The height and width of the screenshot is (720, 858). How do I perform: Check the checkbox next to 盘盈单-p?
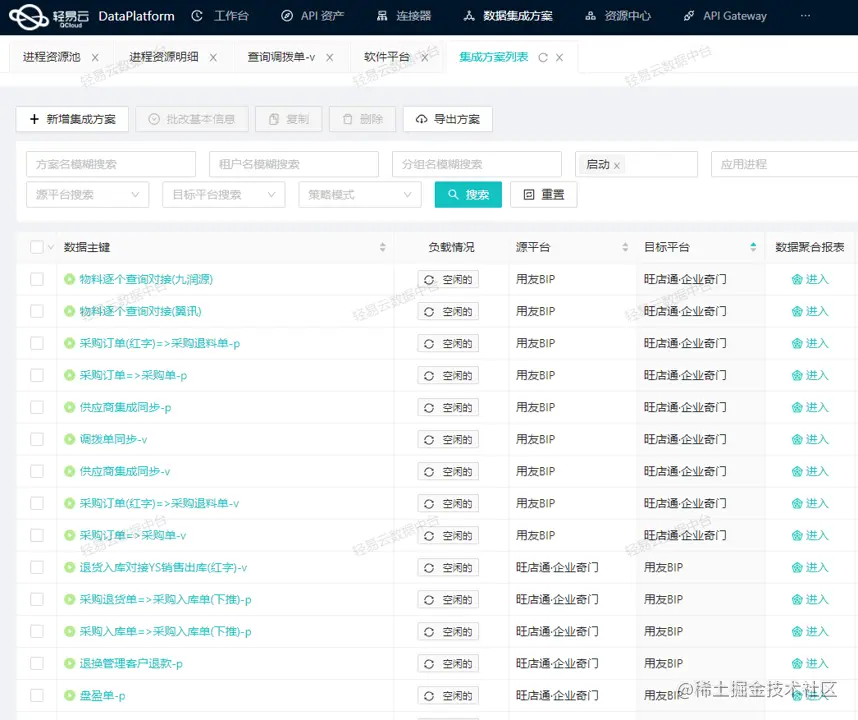point(36,695)
